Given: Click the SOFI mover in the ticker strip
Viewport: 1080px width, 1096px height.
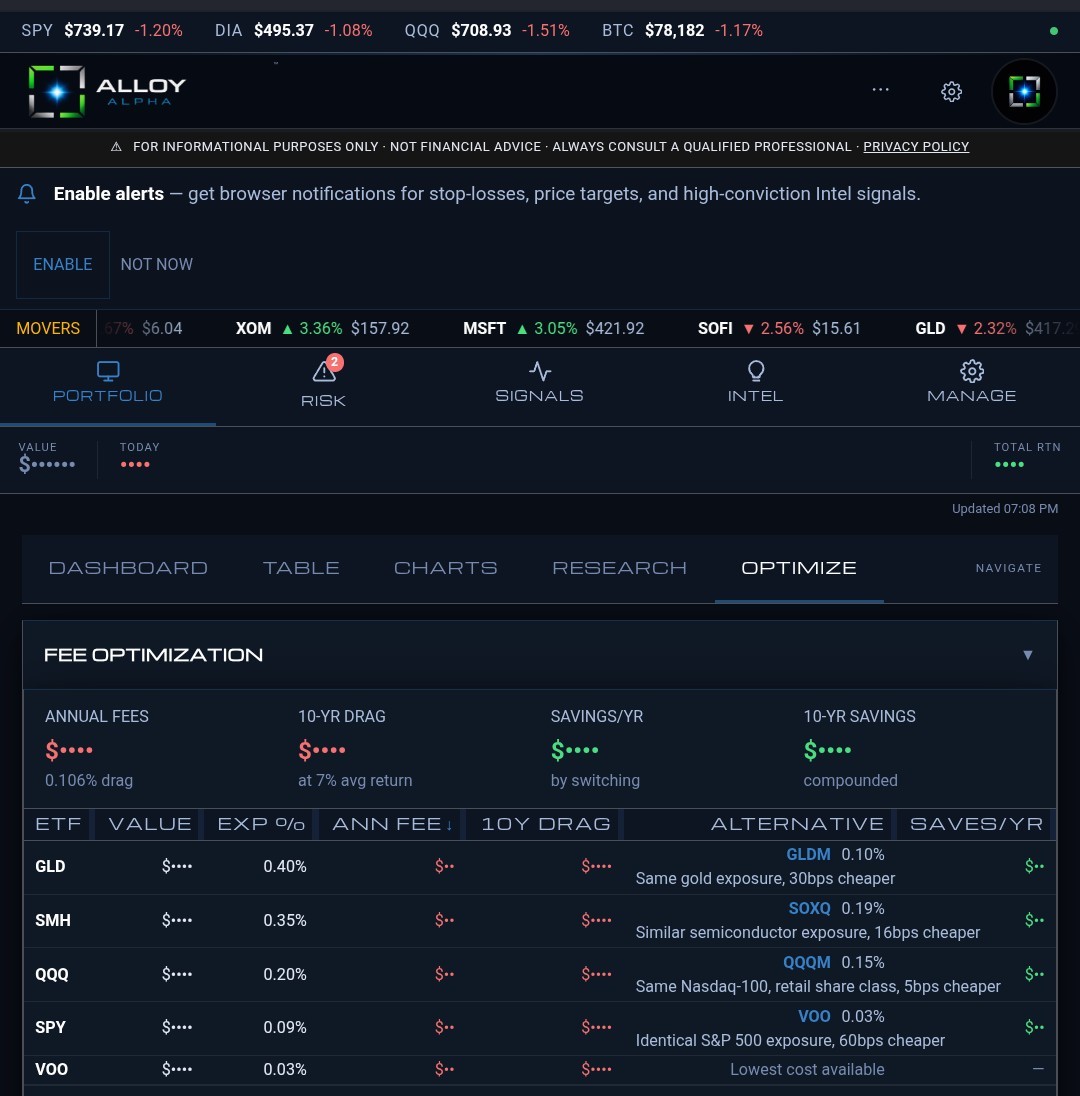Looking at the screenshot, I should coord(779,329).
